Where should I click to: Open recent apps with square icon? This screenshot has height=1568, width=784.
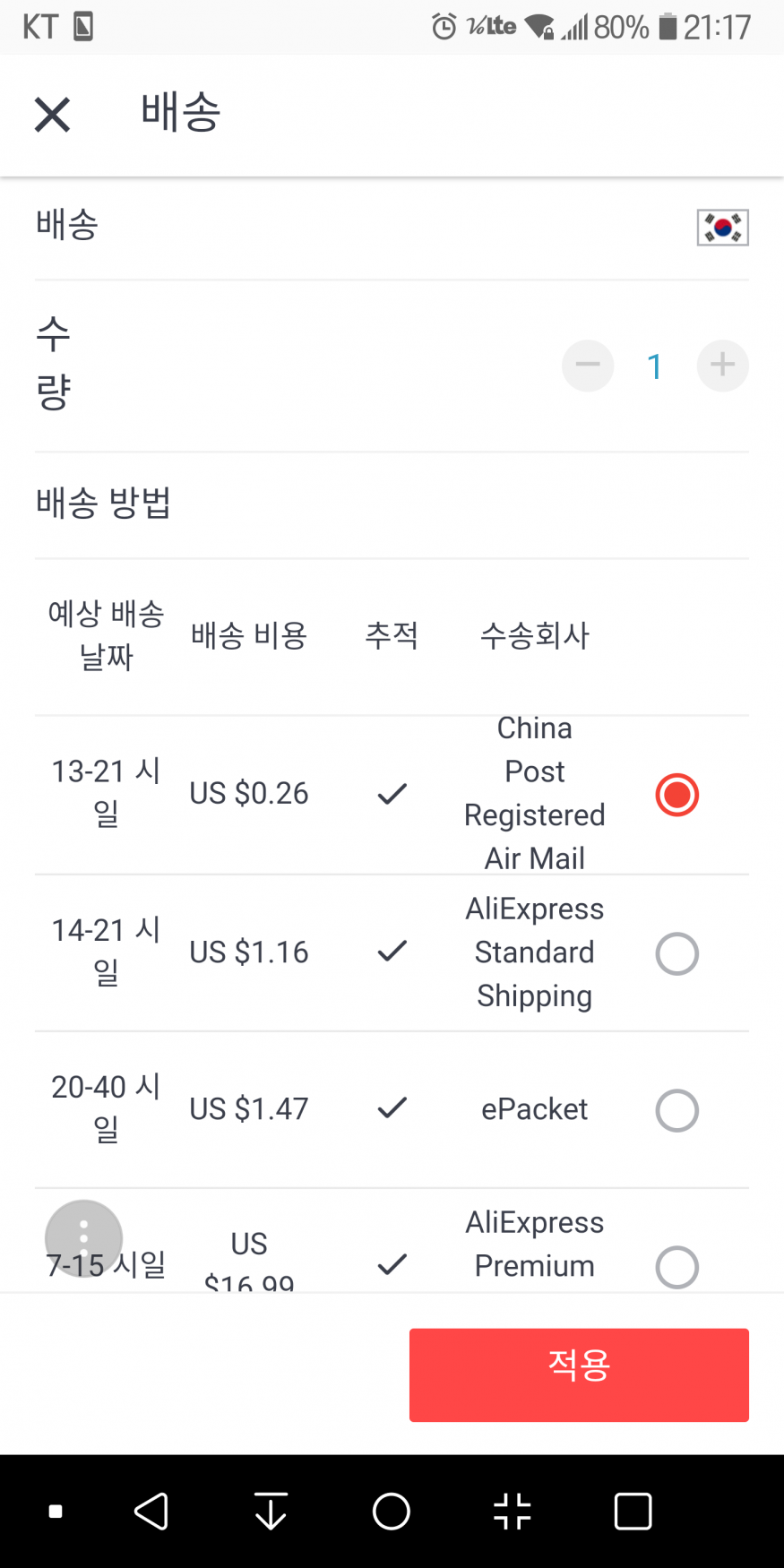[633, 1512]
